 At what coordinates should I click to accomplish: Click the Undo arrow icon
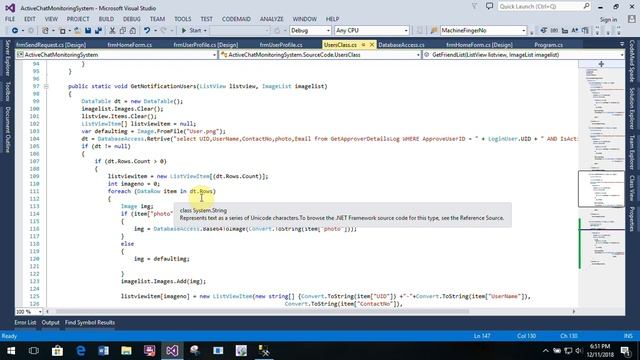(x=147, y=31)
